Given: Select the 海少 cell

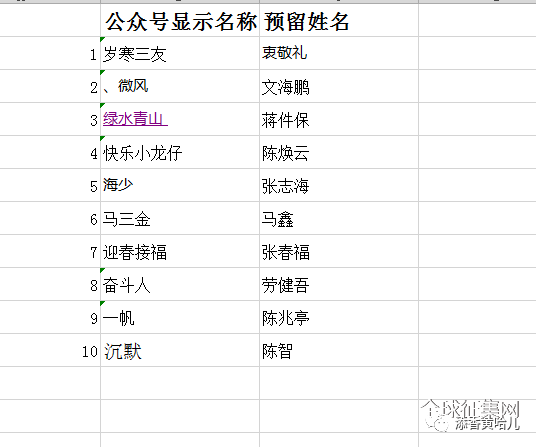Looking at the screenshot, I should [x=180, y=185].
